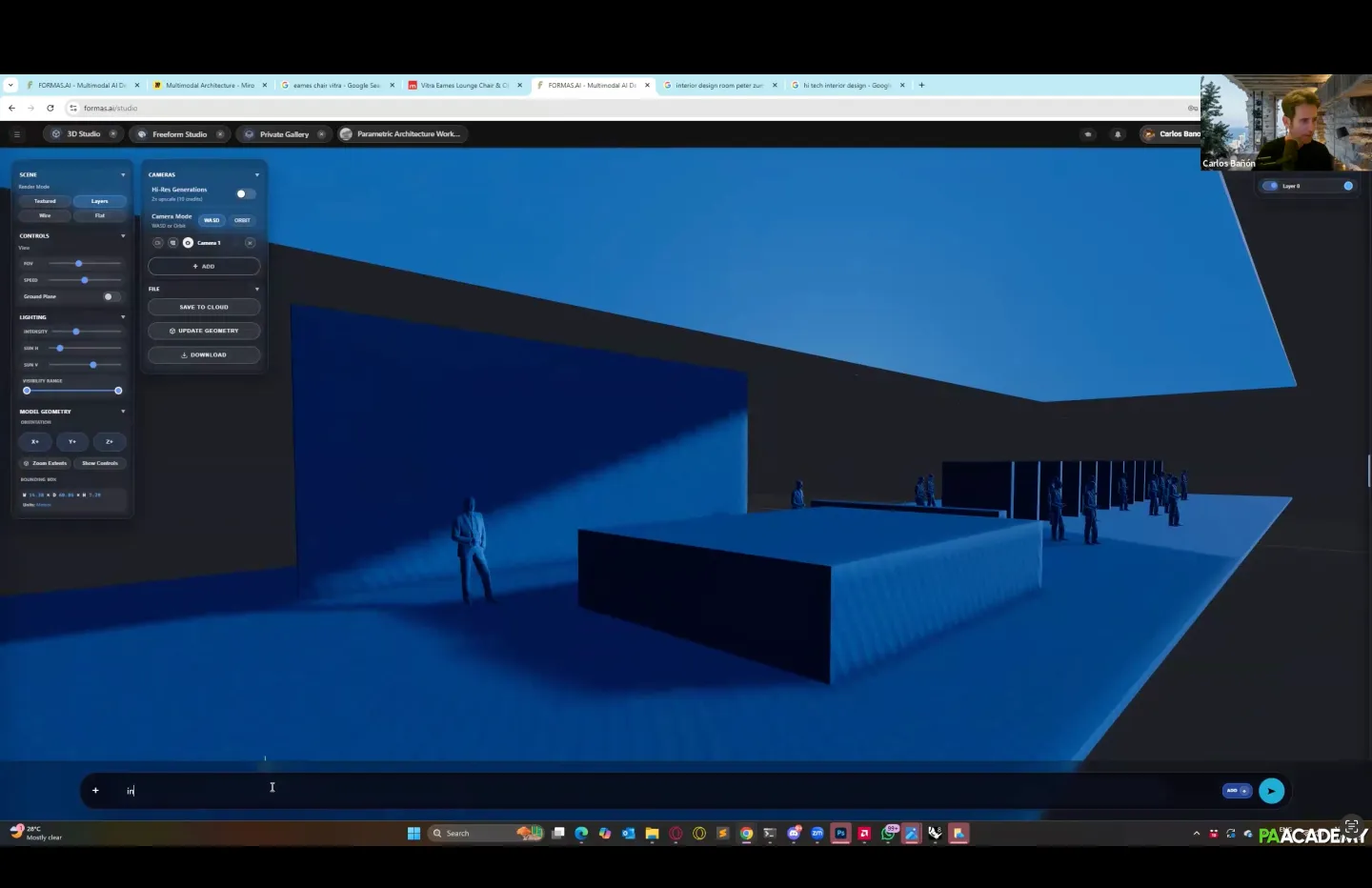The width and height of the screenshot is (1372, 888).
Task: Collapse the Cameras panel section
Action: 257,175
